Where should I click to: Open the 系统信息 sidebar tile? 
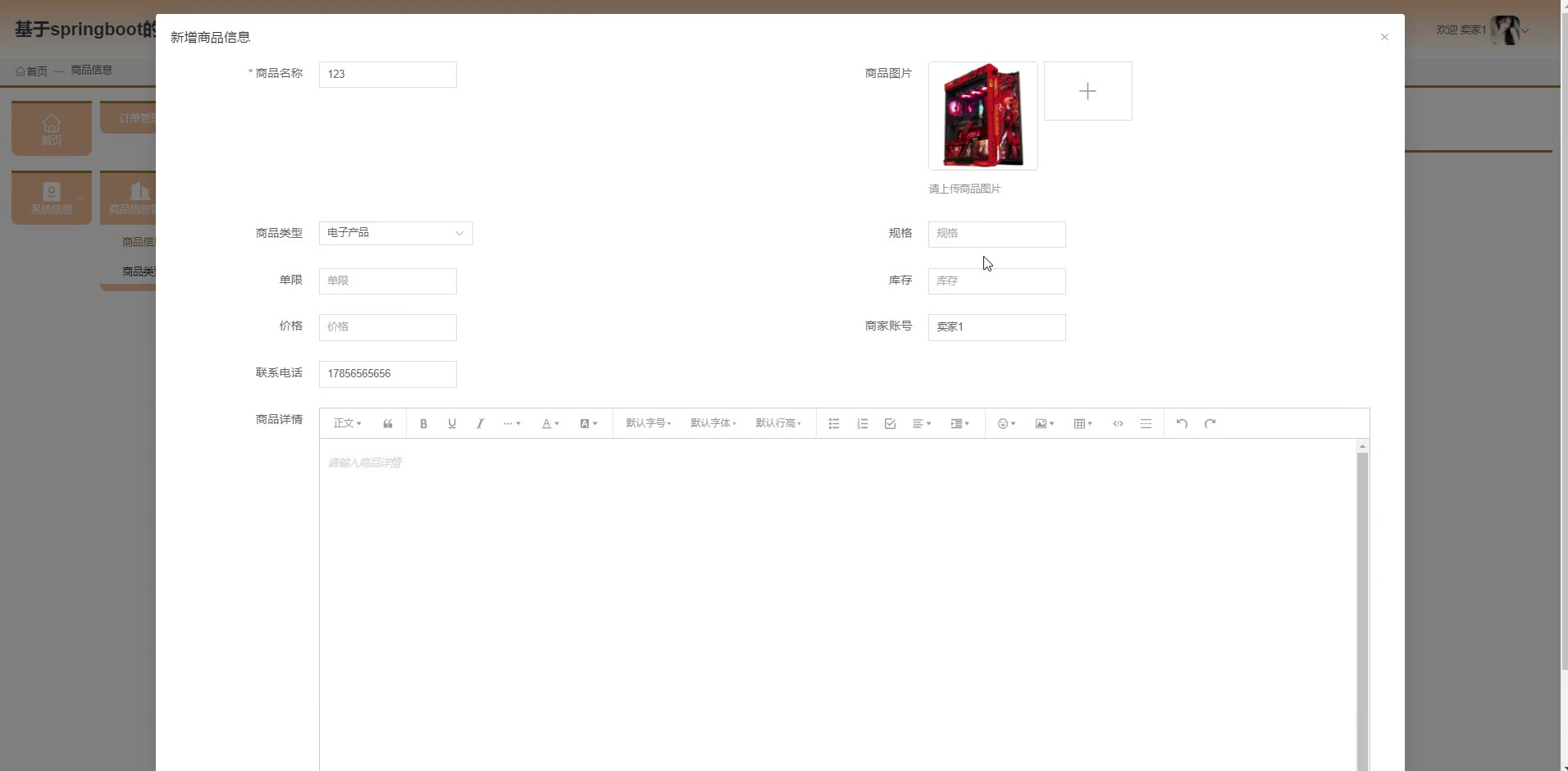(52, 198)
